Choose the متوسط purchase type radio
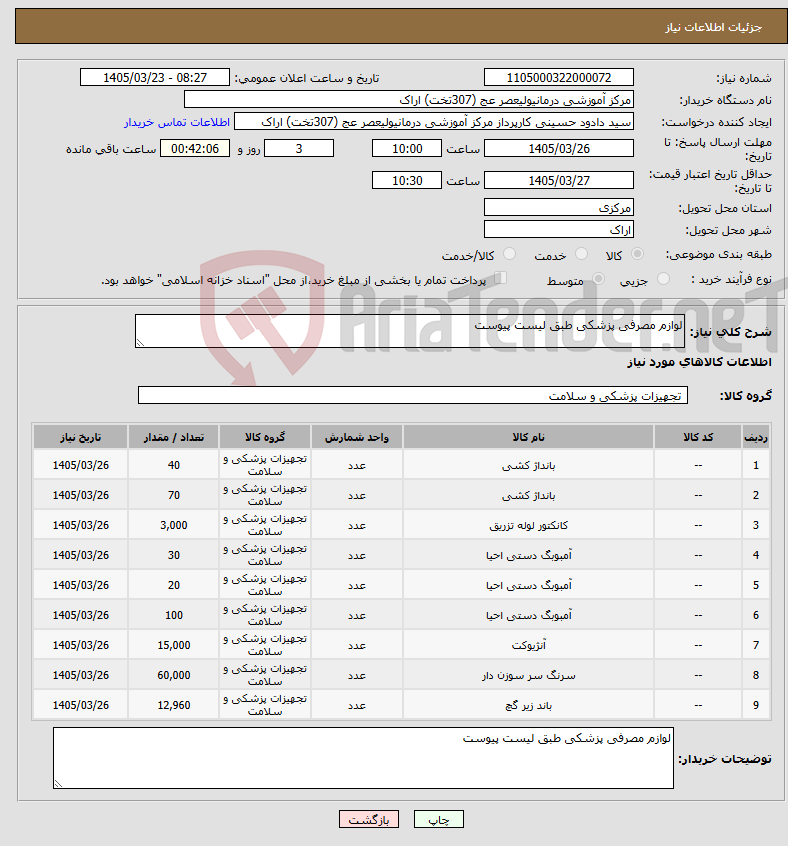 pyautogui.click(x=598, y=279)
